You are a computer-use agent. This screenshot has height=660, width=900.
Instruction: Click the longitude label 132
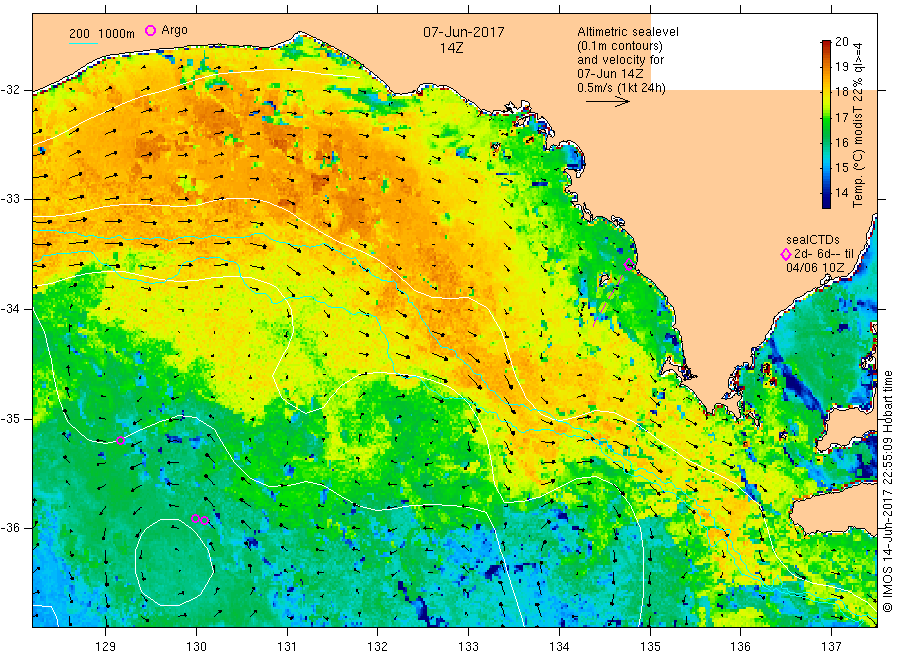pyautogui.click(x=378, y=647)
